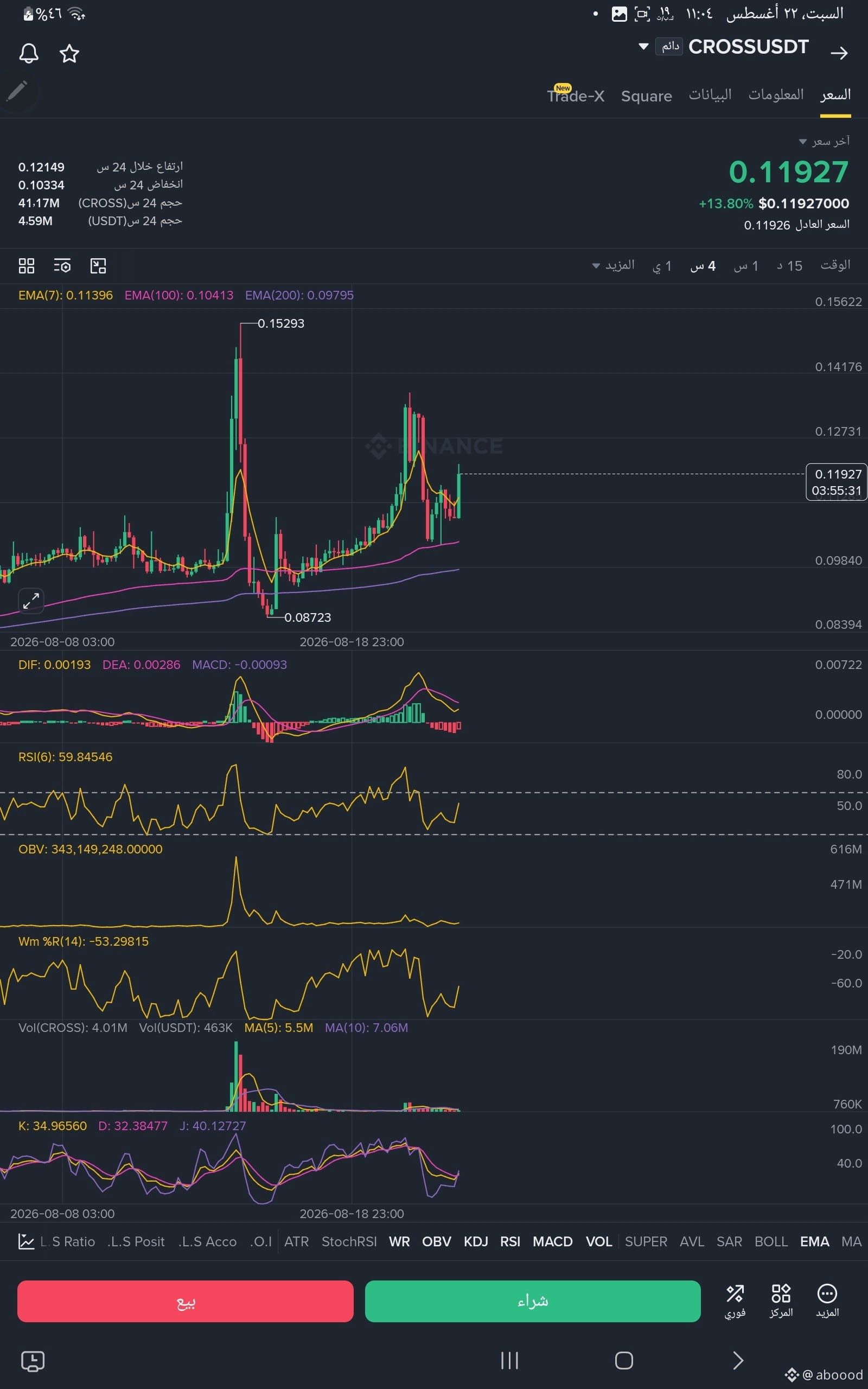868x1389 pixels.
Task: Toggle the RSI indicator
Action: [x=510, y=1241]
